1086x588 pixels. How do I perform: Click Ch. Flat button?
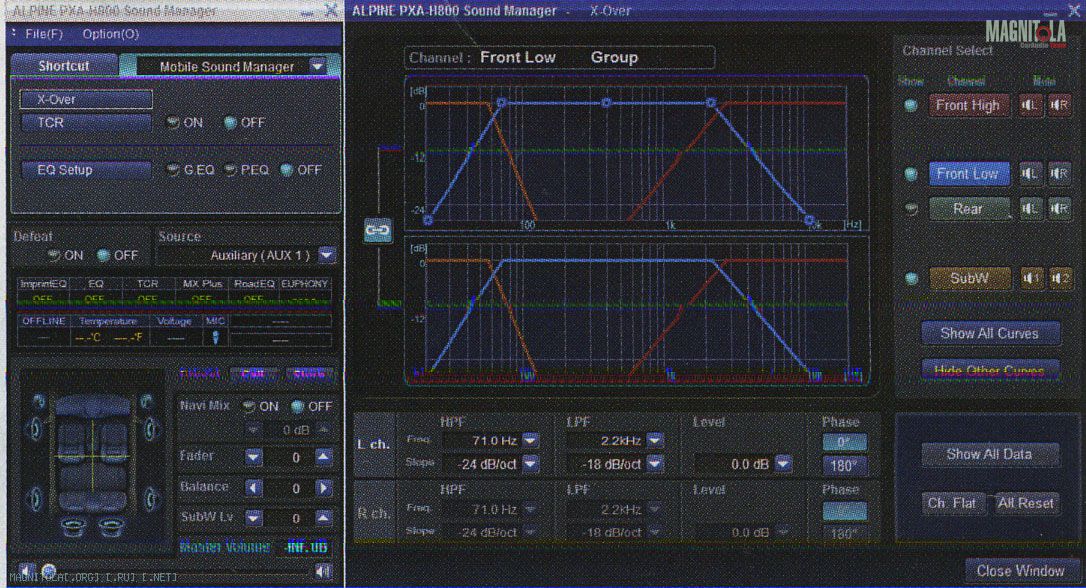tap(952, 504)
